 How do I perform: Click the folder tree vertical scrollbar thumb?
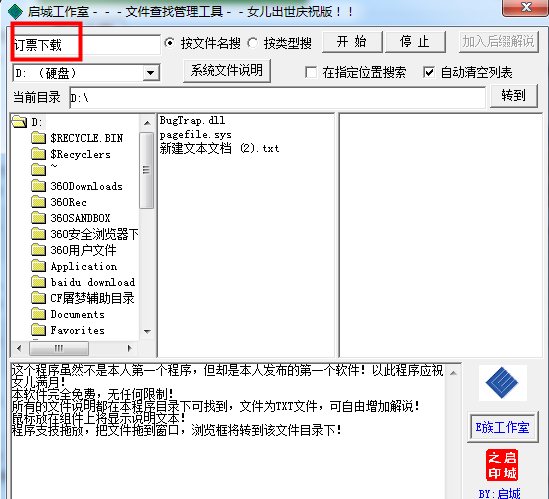[x=147, y=171]
